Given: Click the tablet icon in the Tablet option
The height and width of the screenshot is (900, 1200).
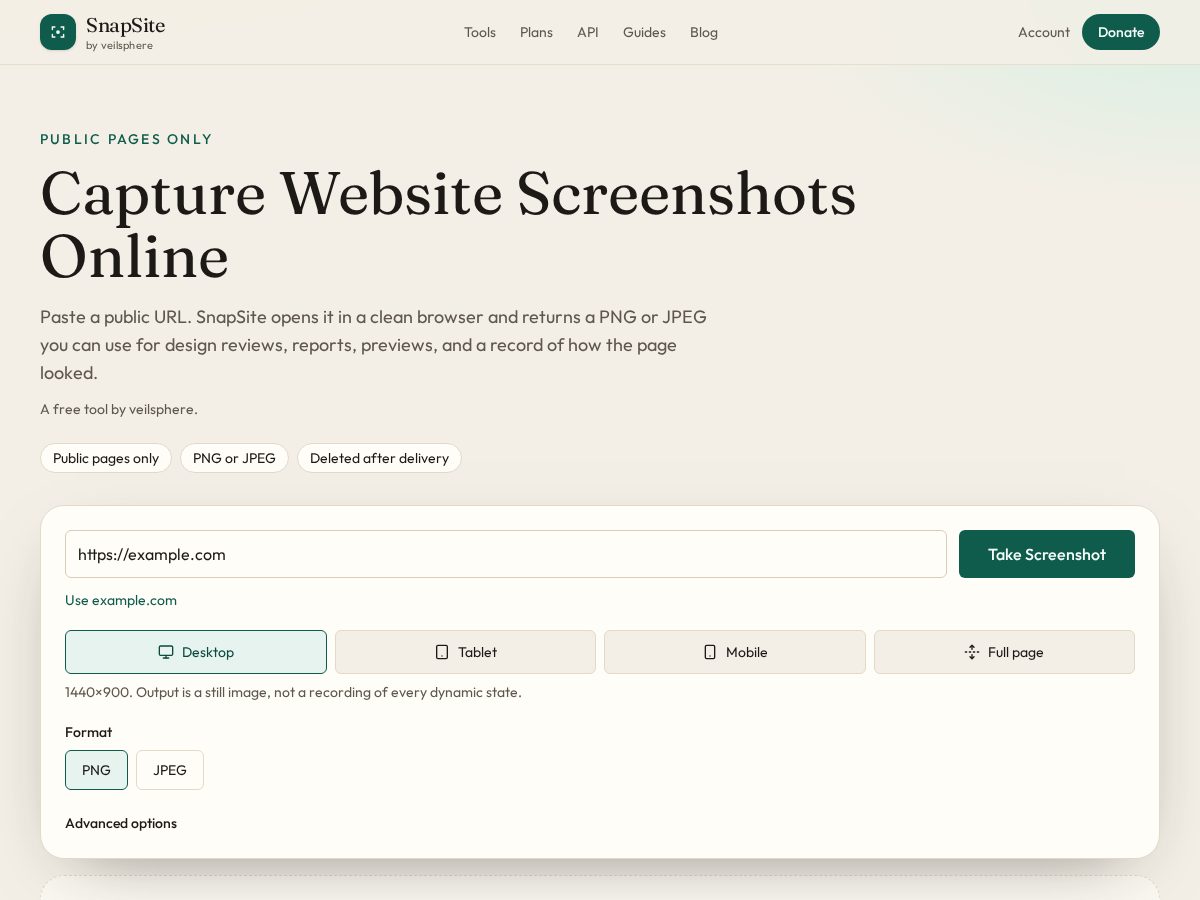Looking at the screenshot, I should pos(442,652).
